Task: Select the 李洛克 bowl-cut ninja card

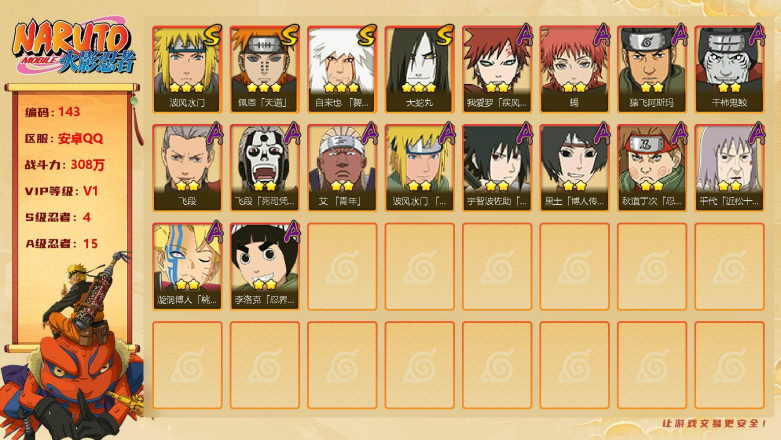Action: (264, 266)
